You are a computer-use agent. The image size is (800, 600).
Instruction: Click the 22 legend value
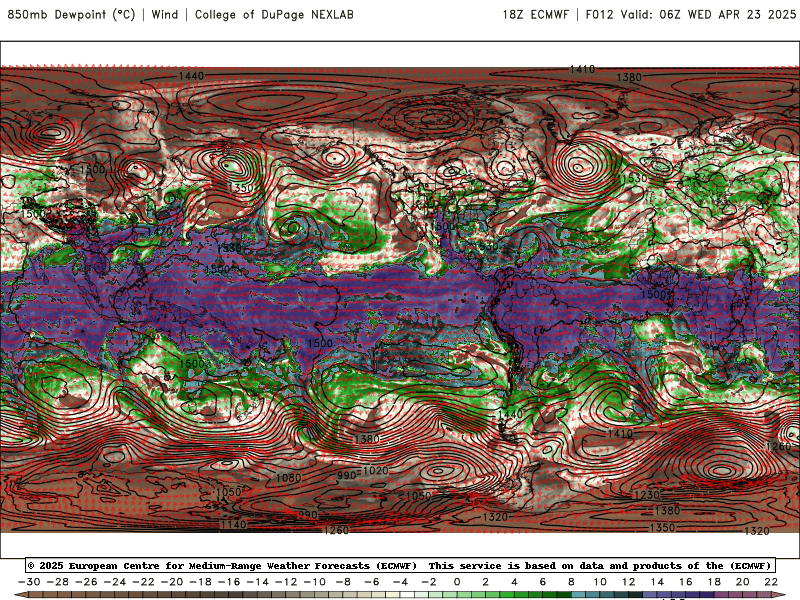pyautogui.click(x=771, y=582)
